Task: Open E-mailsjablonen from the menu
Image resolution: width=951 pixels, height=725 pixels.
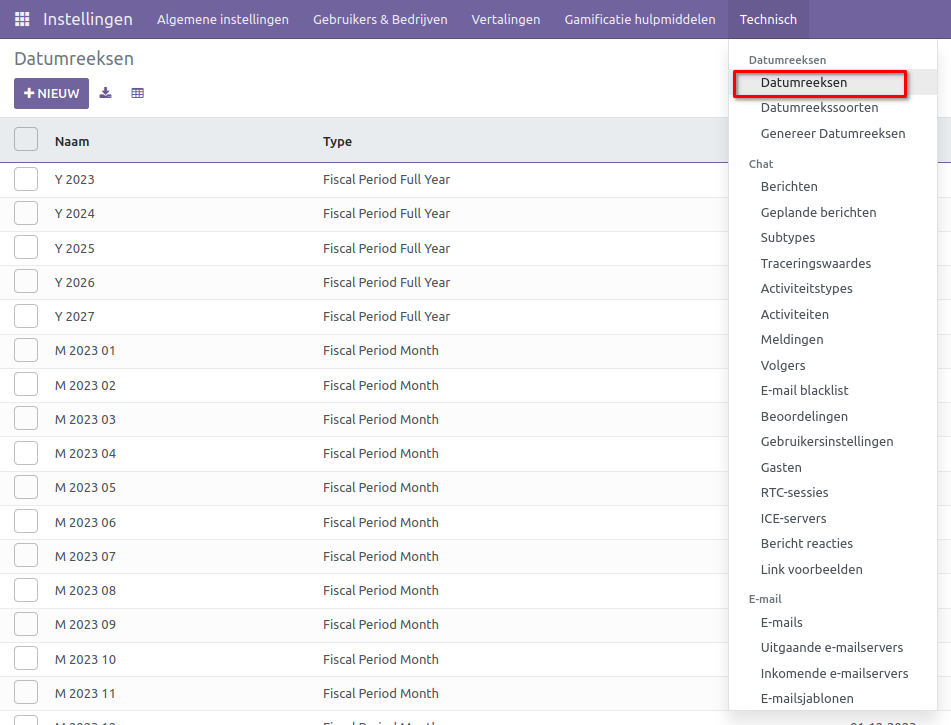Action: (807, 699)
